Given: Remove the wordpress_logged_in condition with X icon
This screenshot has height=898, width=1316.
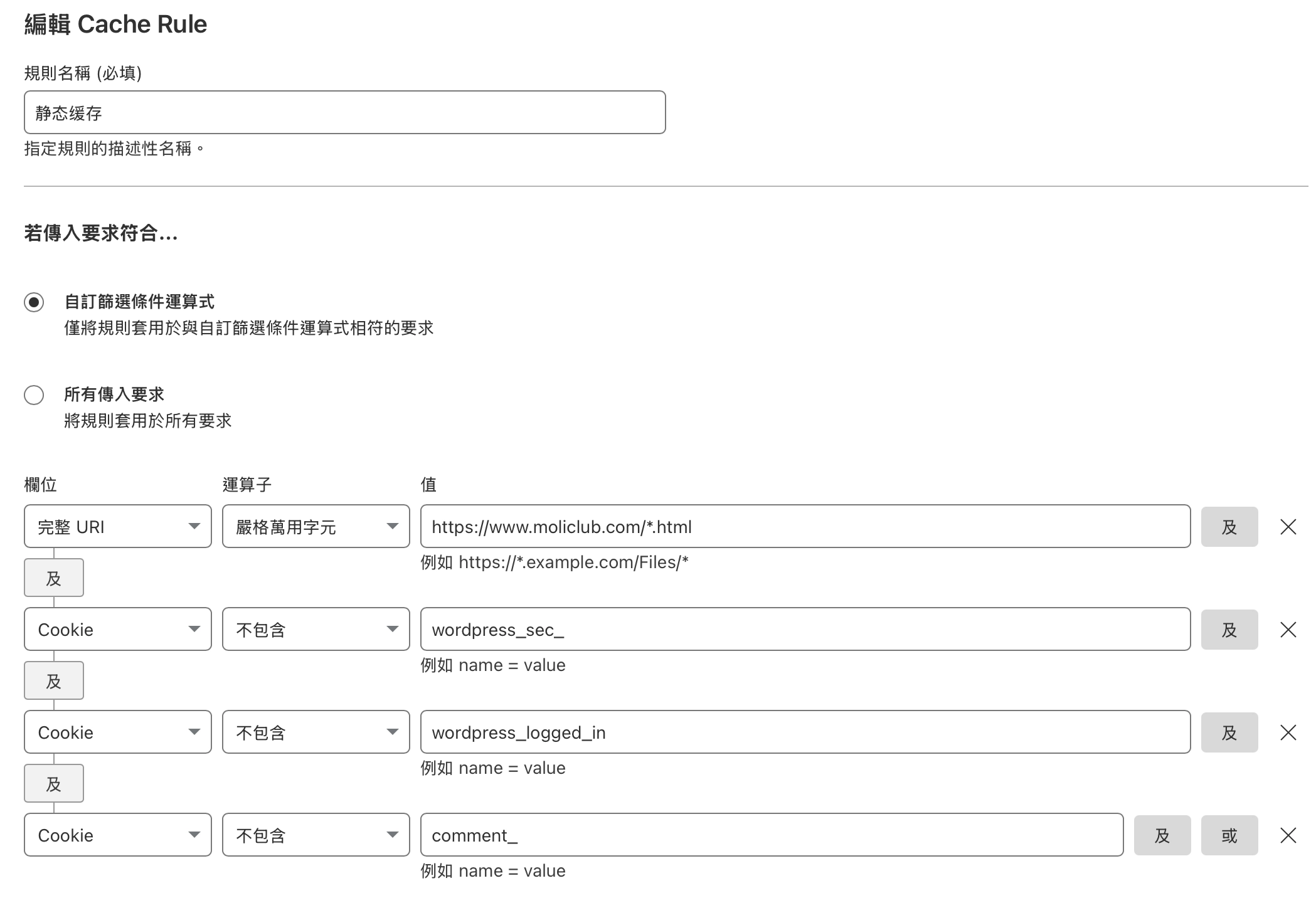Looking at the screenshot, I should pyautogui.click(x=1288, y=732).
